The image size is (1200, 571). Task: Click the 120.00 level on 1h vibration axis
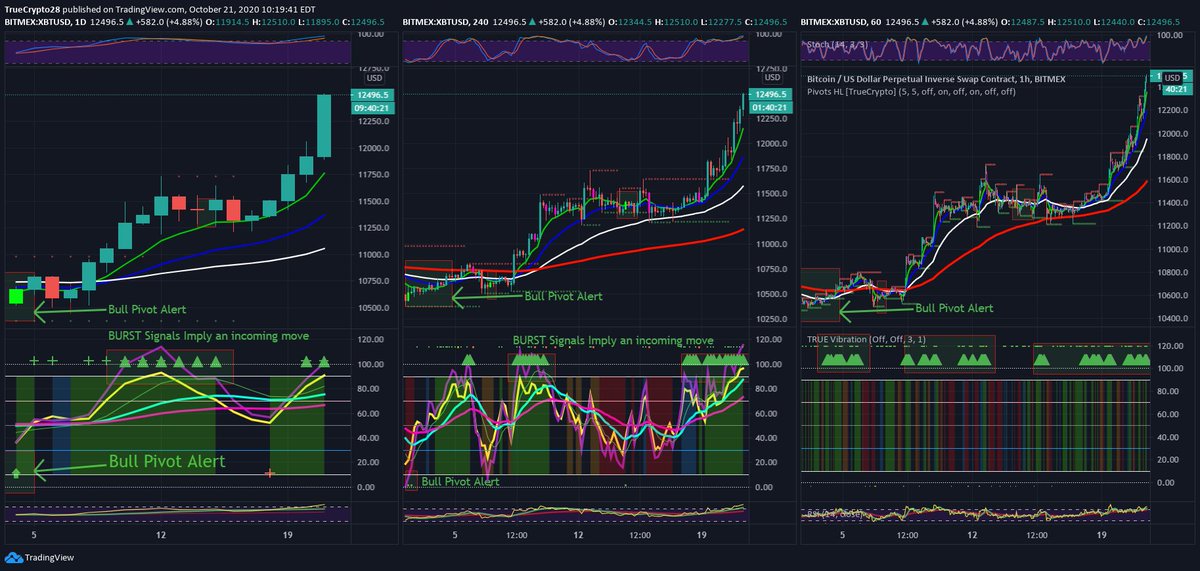(x=1169, y=344)
